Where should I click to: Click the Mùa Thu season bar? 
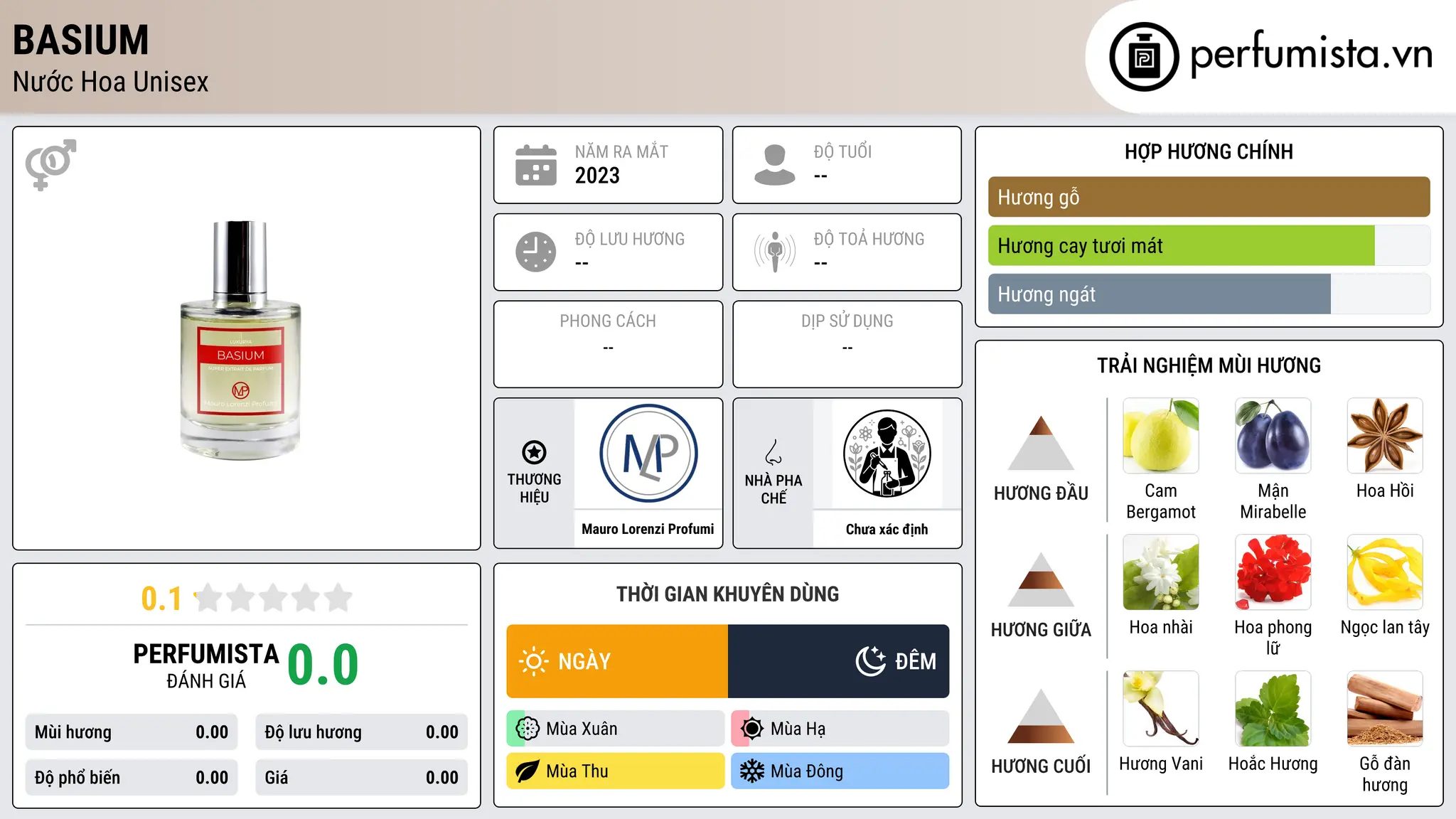click(x=616, y=771)
